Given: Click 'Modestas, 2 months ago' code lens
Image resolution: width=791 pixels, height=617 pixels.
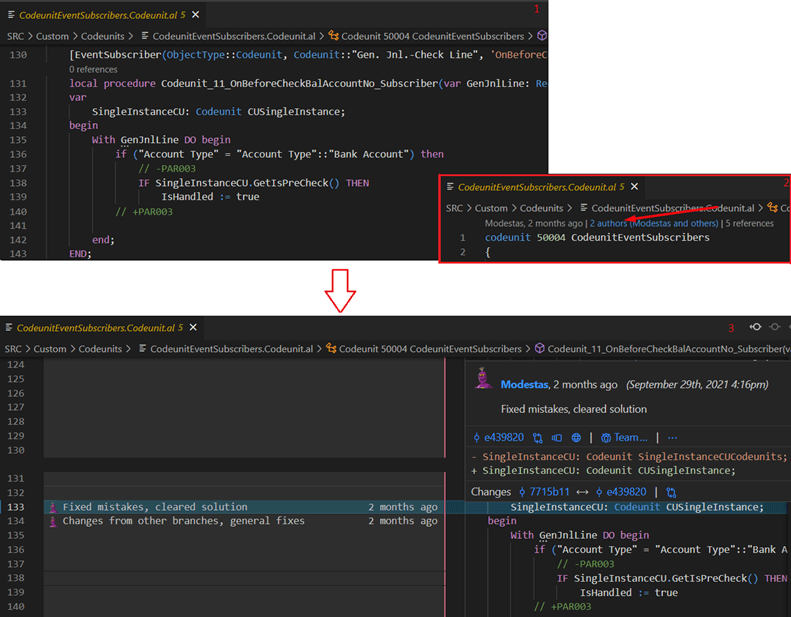Looking at the screenshot, I should (x=533, y=223).
